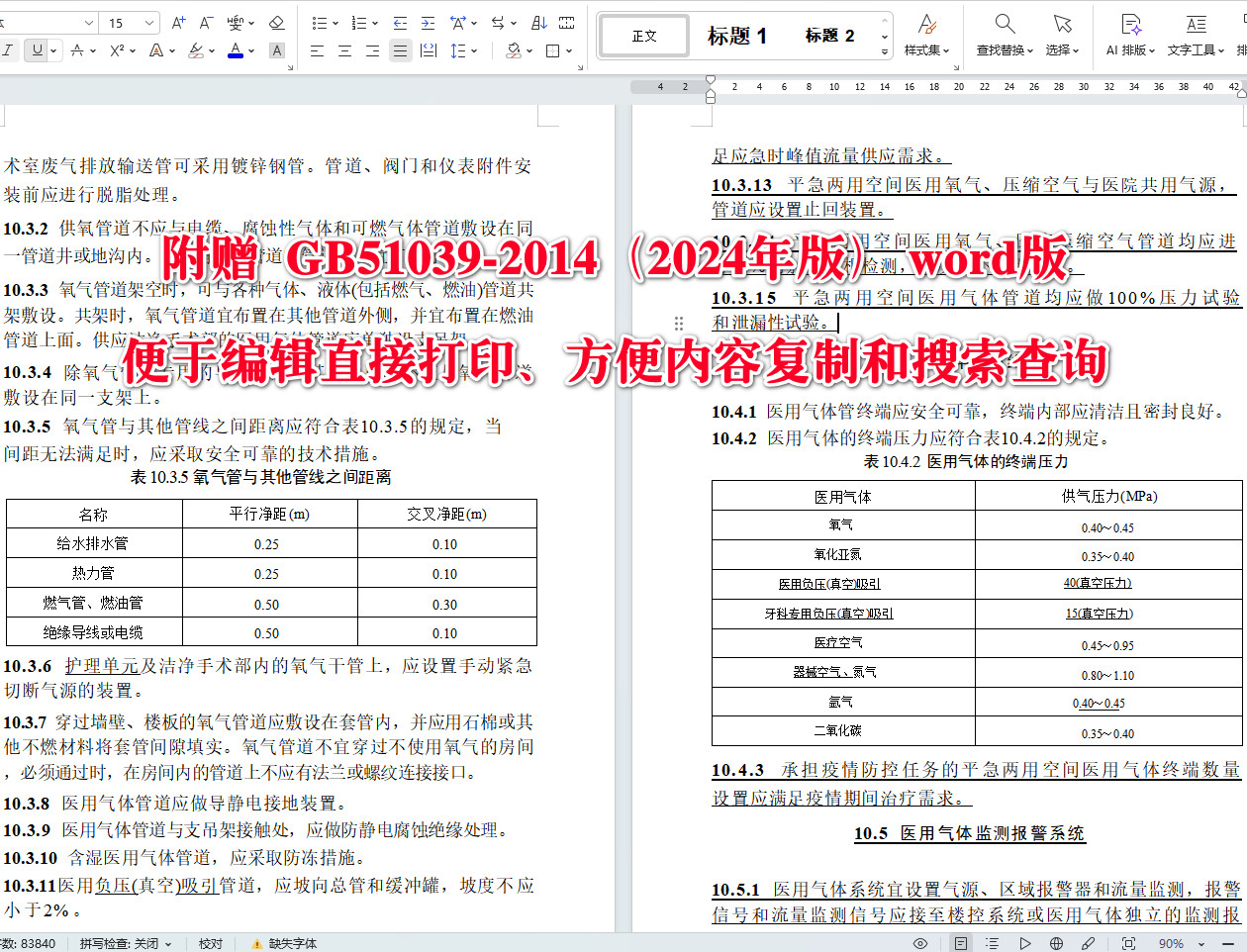This screenshot has width=1247, height=952.
Task: Apply strikethrough to text
Action: [x=77, y=50]
